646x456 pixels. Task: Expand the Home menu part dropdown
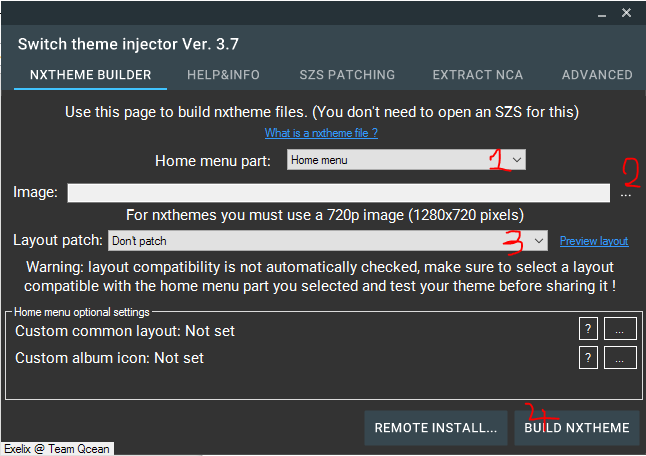[517, 160]
